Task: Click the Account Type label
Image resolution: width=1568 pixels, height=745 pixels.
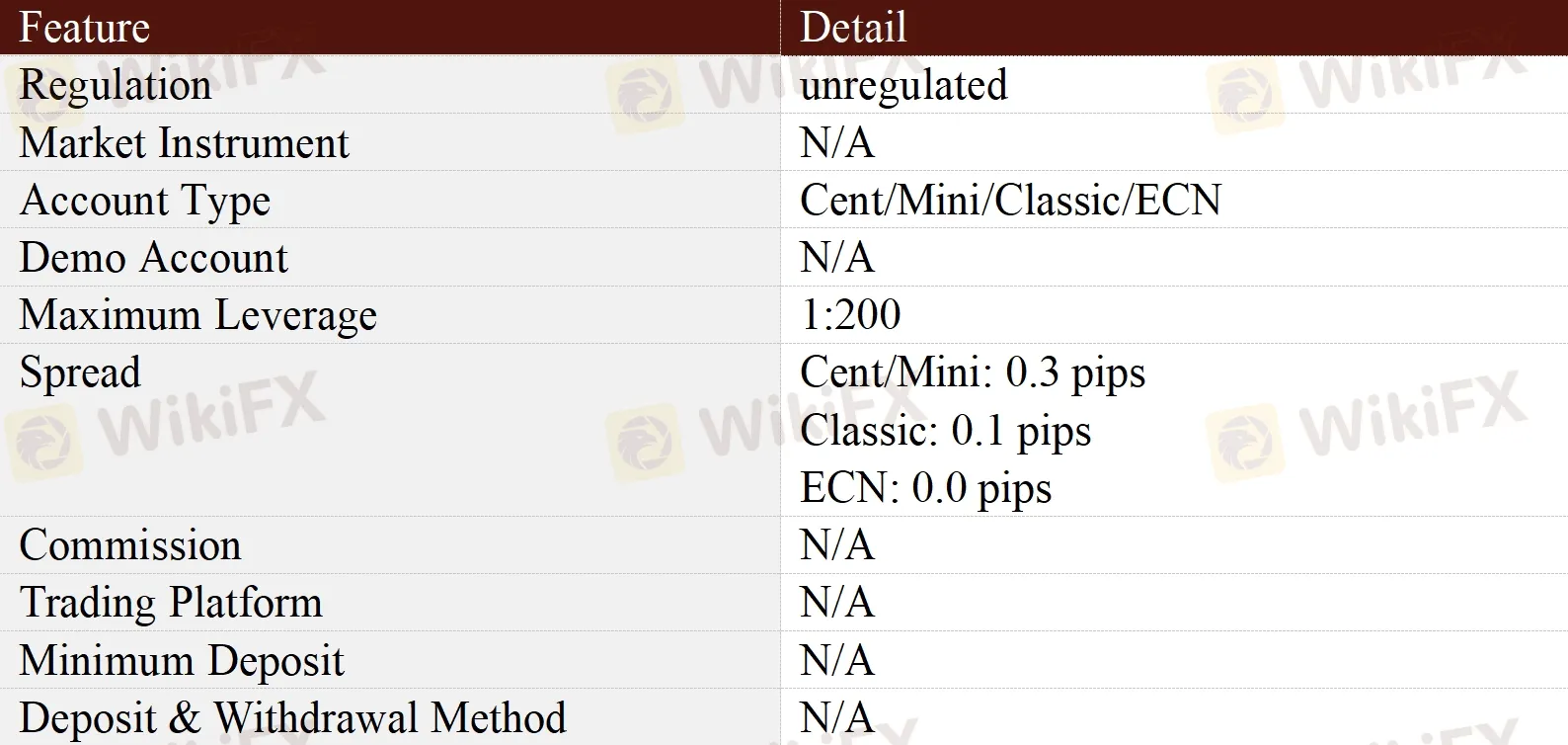Action: point(145,201)
